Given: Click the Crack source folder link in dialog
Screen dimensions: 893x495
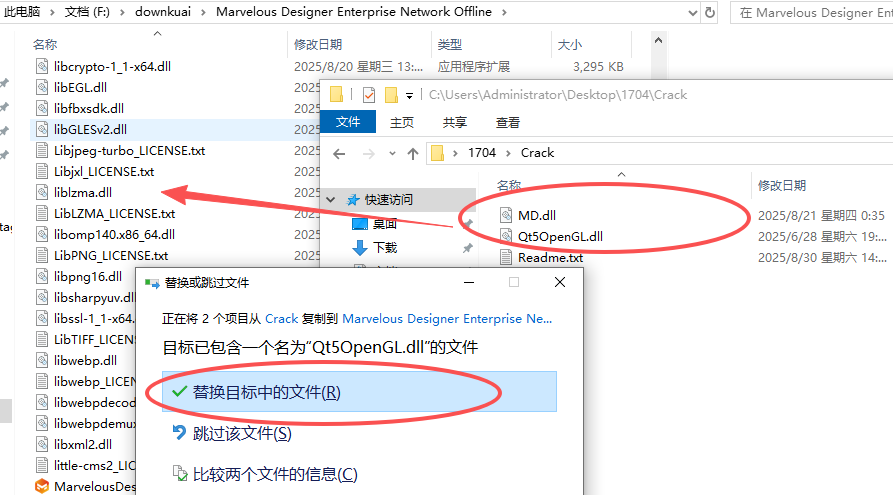Looking at the screenshot, I should click(x=281, y=319).
